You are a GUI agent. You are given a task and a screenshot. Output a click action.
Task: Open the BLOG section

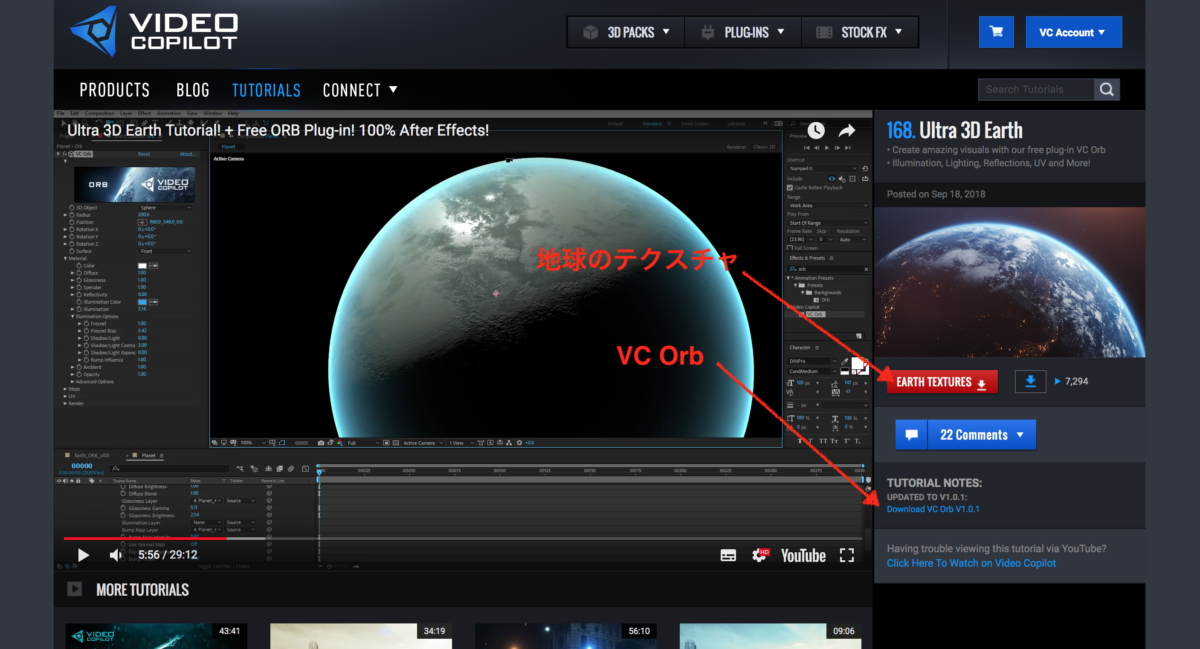(x=193, y=90)
